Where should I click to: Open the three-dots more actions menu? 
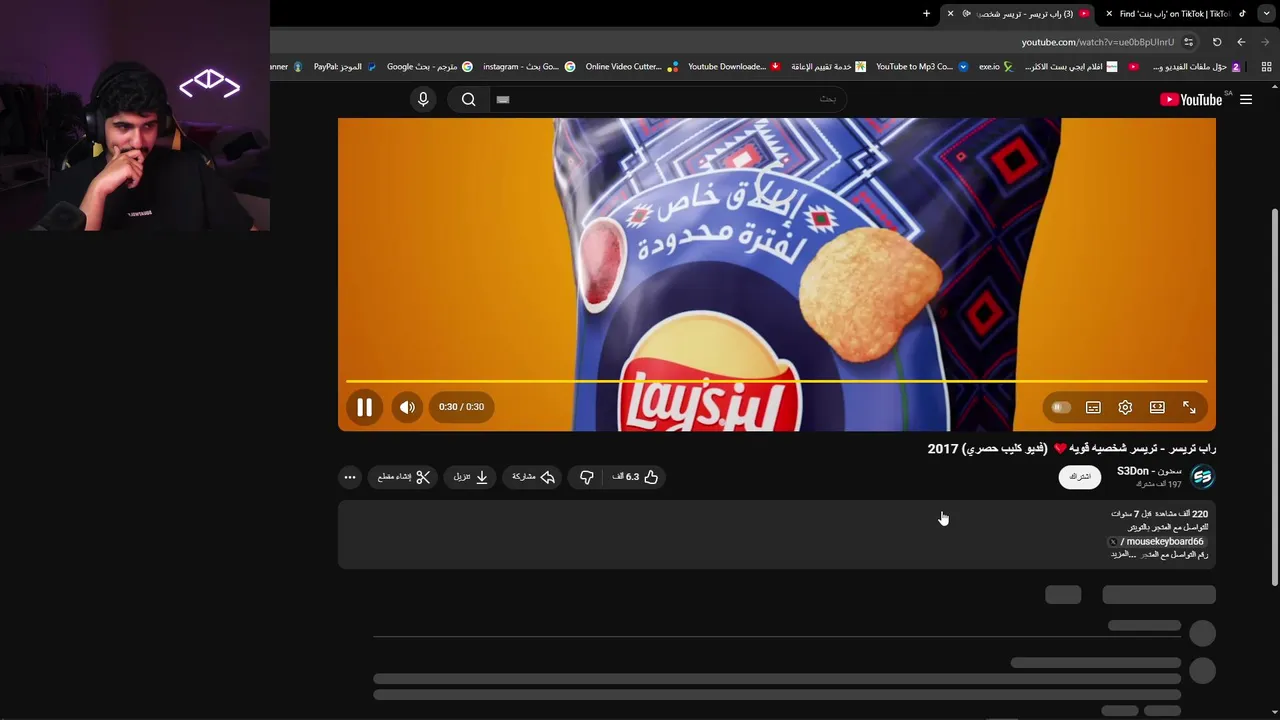[x=350, y=477]
